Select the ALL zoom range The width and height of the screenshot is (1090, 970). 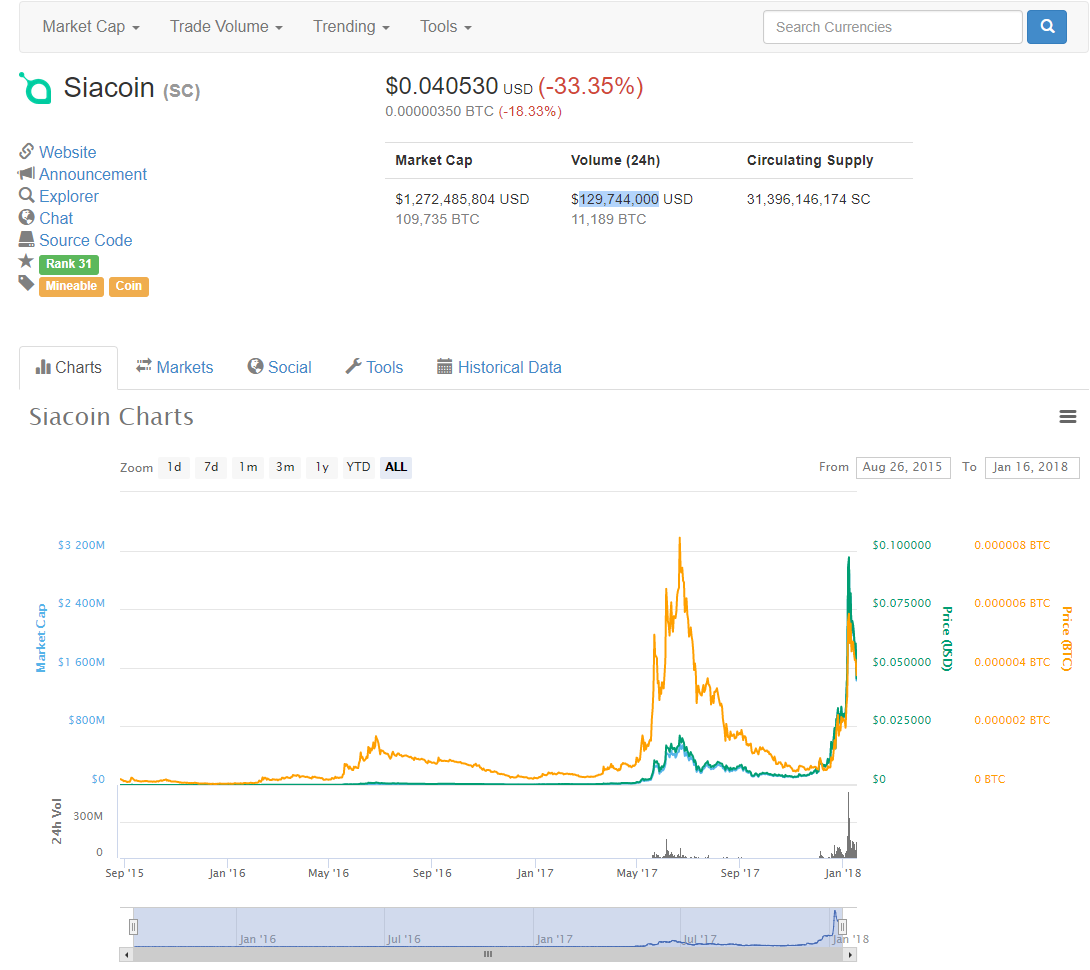396,467
